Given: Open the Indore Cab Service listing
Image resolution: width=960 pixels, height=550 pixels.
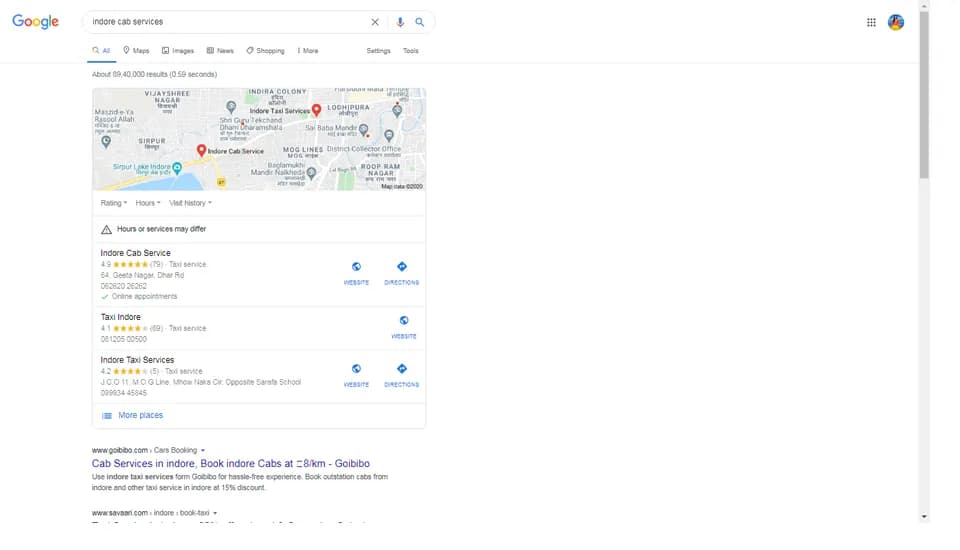Looking at the screenshot, I should tap(135, 253).
